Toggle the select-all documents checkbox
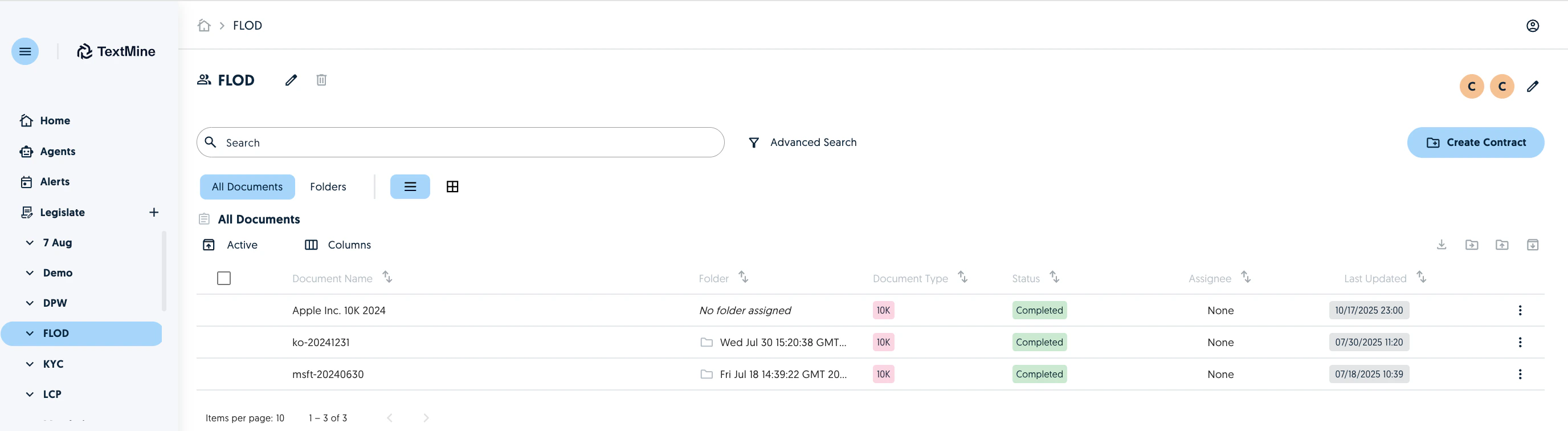This screenshot has width=1568, height=431. [224, 278]
